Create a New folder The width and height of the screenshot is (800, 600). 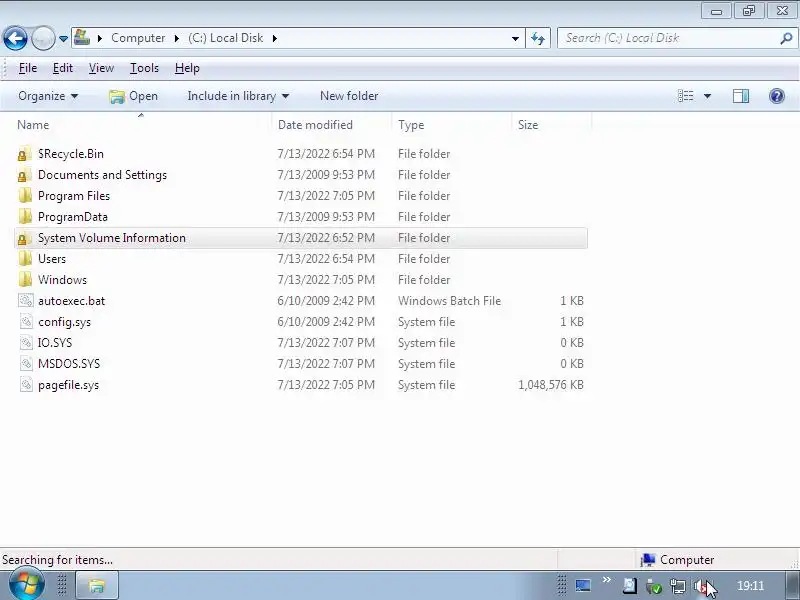(349, 96)
